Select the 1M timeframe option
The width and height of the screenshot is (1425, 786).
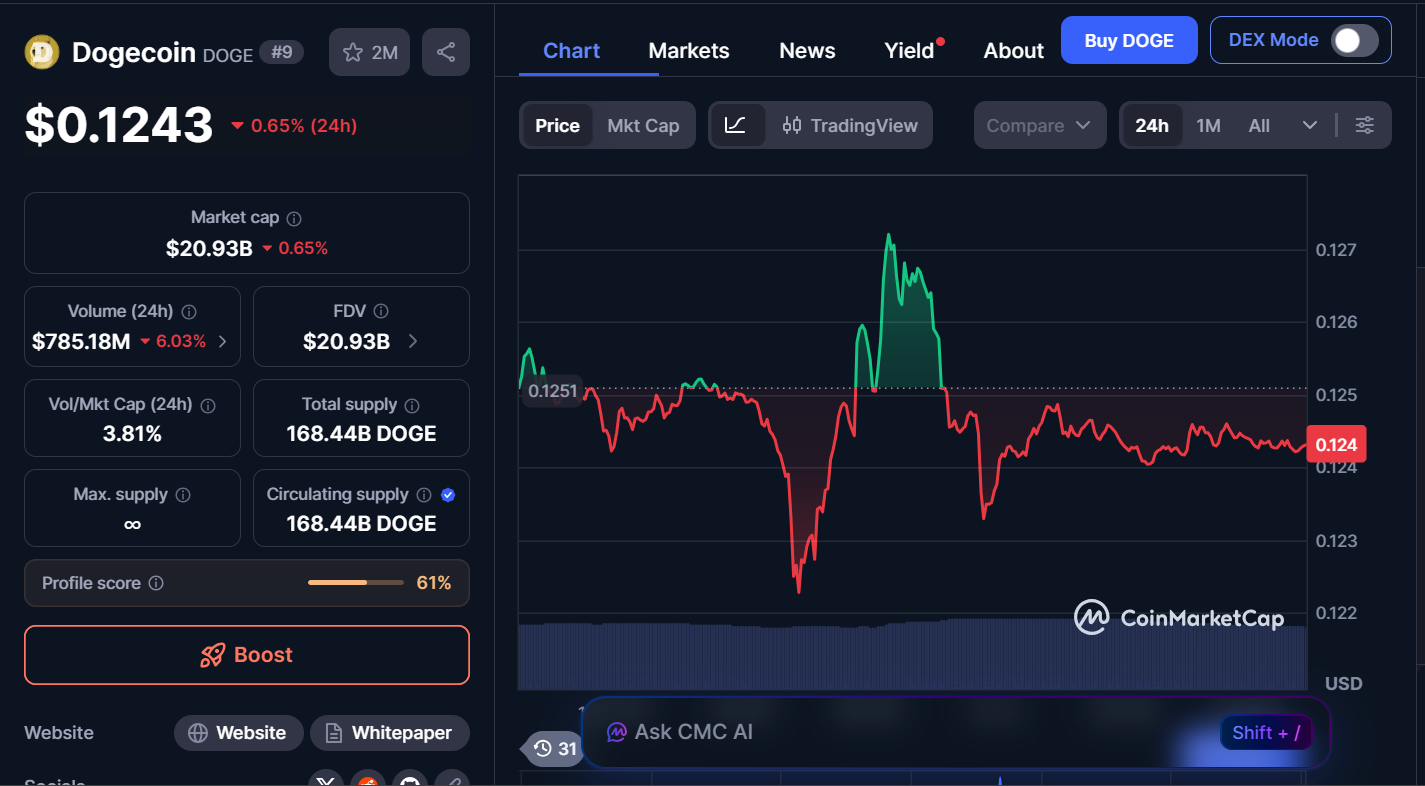[x=1208, y=125]
